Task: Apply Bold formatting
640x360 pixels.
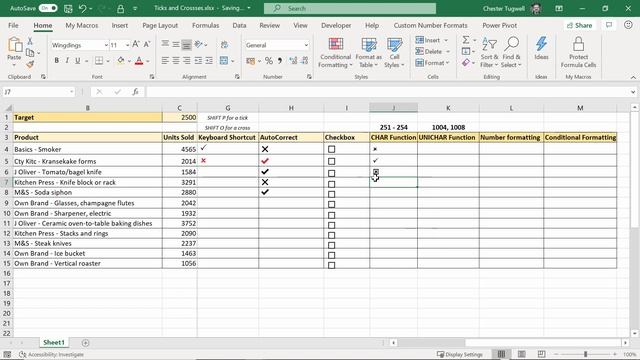Action: pos(56,61)
